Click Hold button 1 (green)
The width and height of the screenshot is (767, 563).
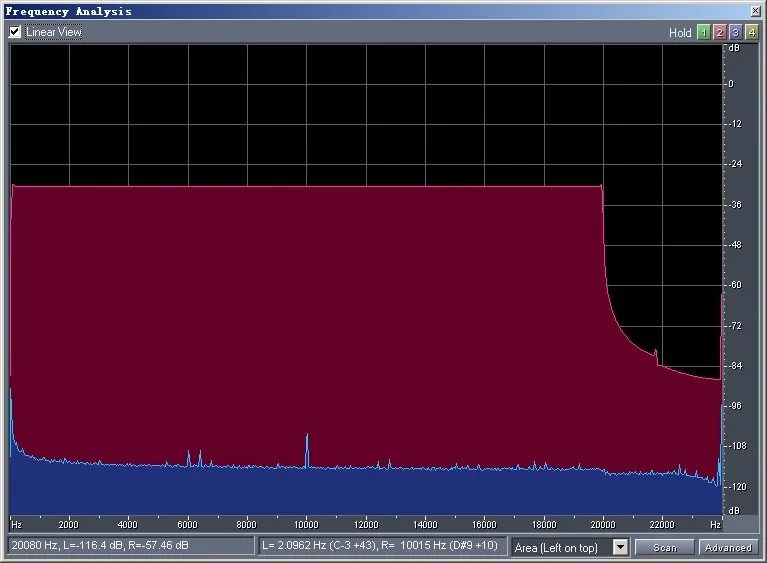coord(703,32)
